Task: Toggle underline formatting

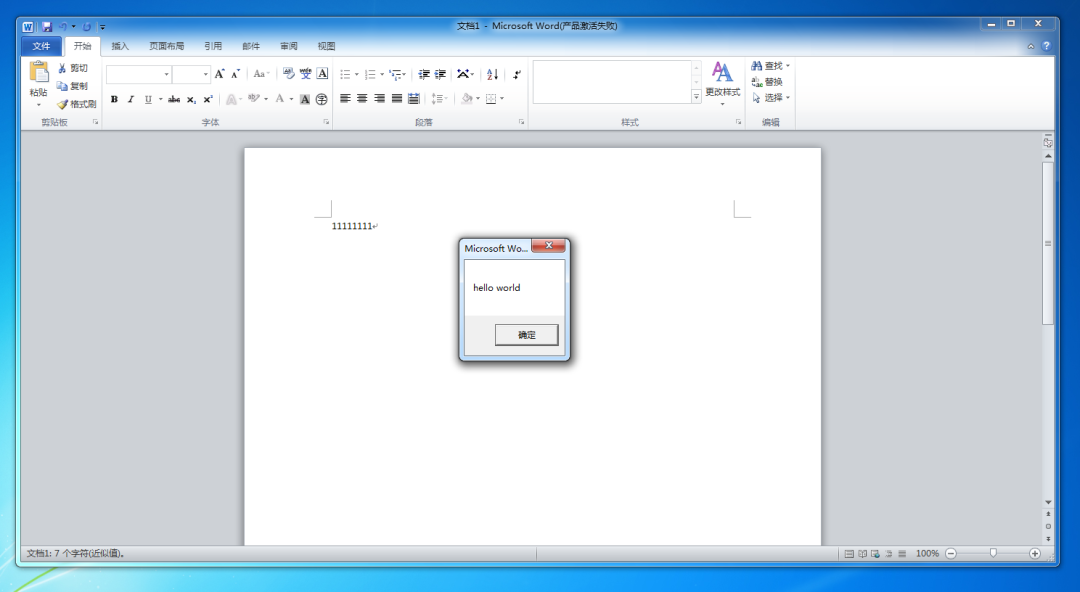Action: click(148, 99)
